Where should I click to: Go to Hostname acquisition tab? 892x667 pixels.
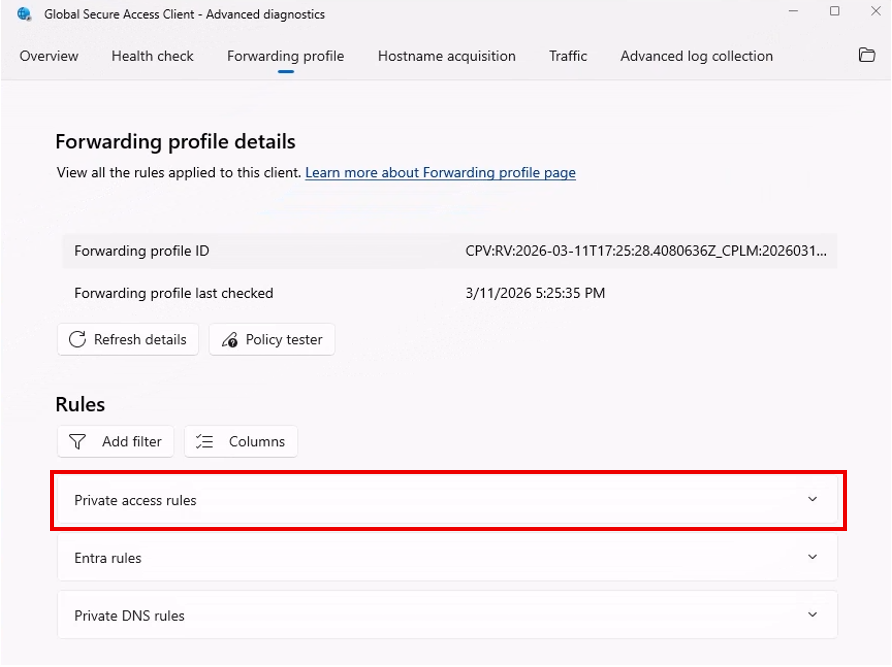tap(447, 56)
